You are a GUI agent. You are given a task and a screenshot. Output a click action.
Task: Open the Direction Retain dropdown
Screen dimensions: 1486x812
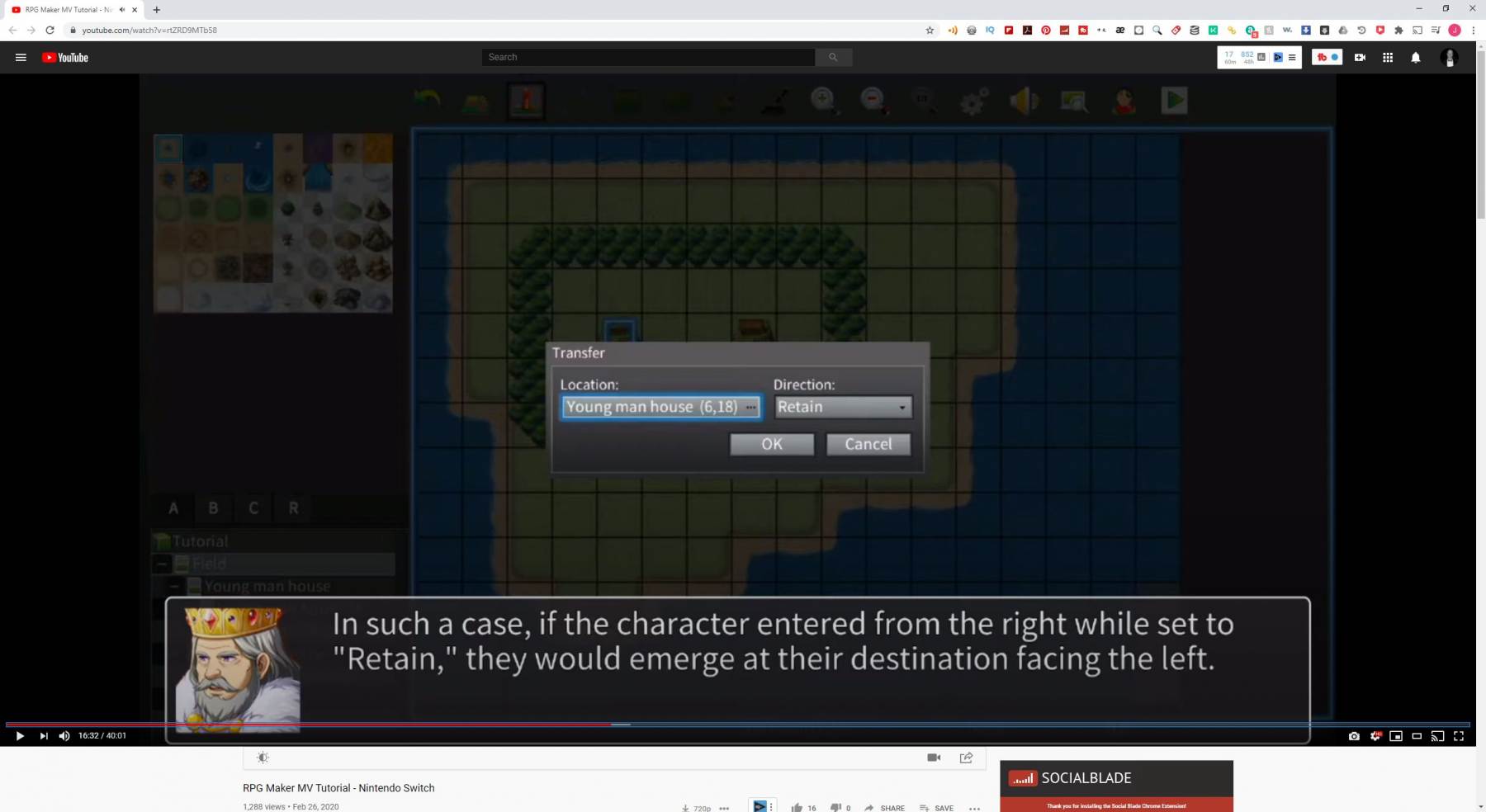[843, 407]
